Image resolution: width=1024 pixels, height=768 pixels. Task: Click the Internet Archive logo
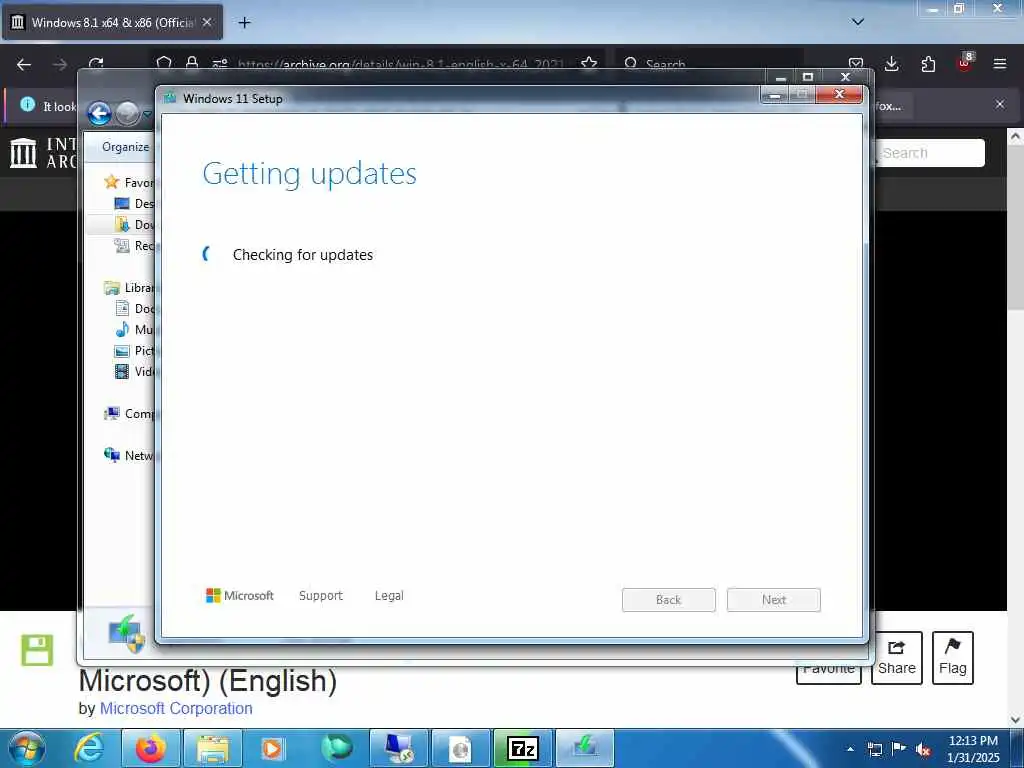[24, 153]
